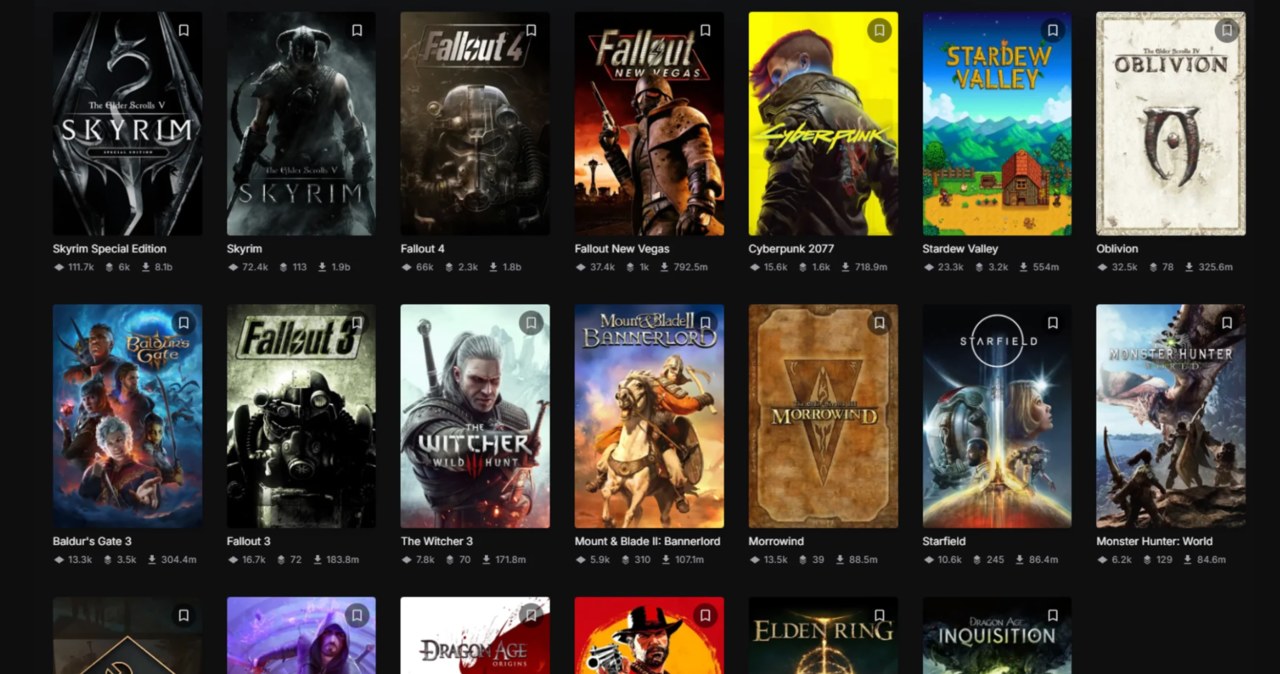The image size is (1280, 674).
Task: Open the Starfield cover image
Action: (997, 416)
